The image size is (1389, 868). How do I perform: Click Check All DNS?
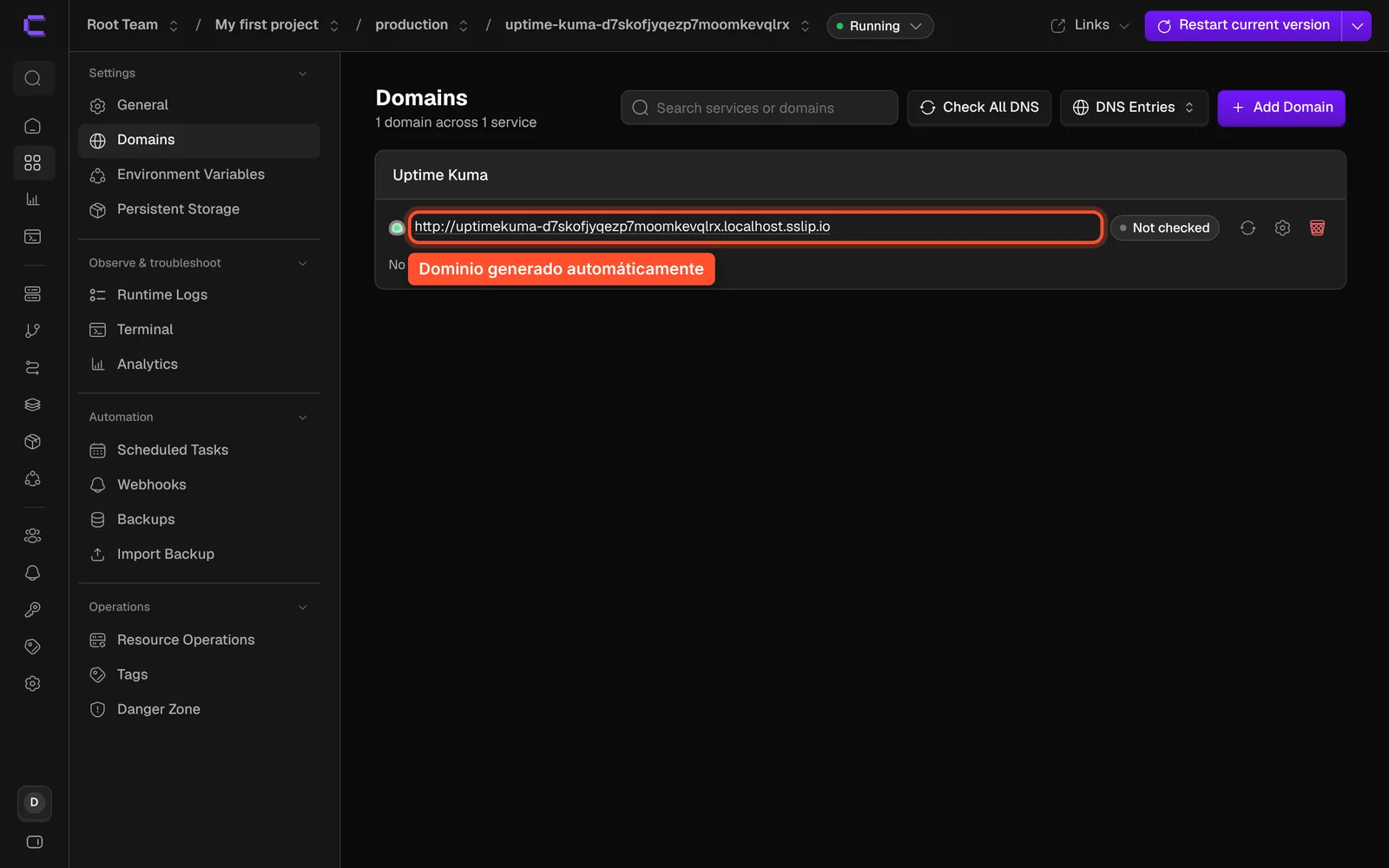(x=979, y=108)
